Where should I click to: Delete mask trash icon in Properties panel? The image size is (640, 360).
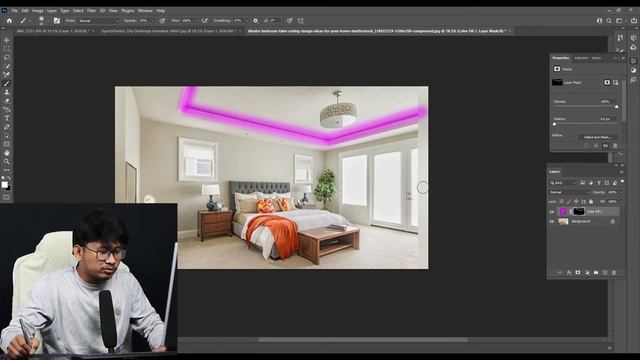(x=615, y=146)
